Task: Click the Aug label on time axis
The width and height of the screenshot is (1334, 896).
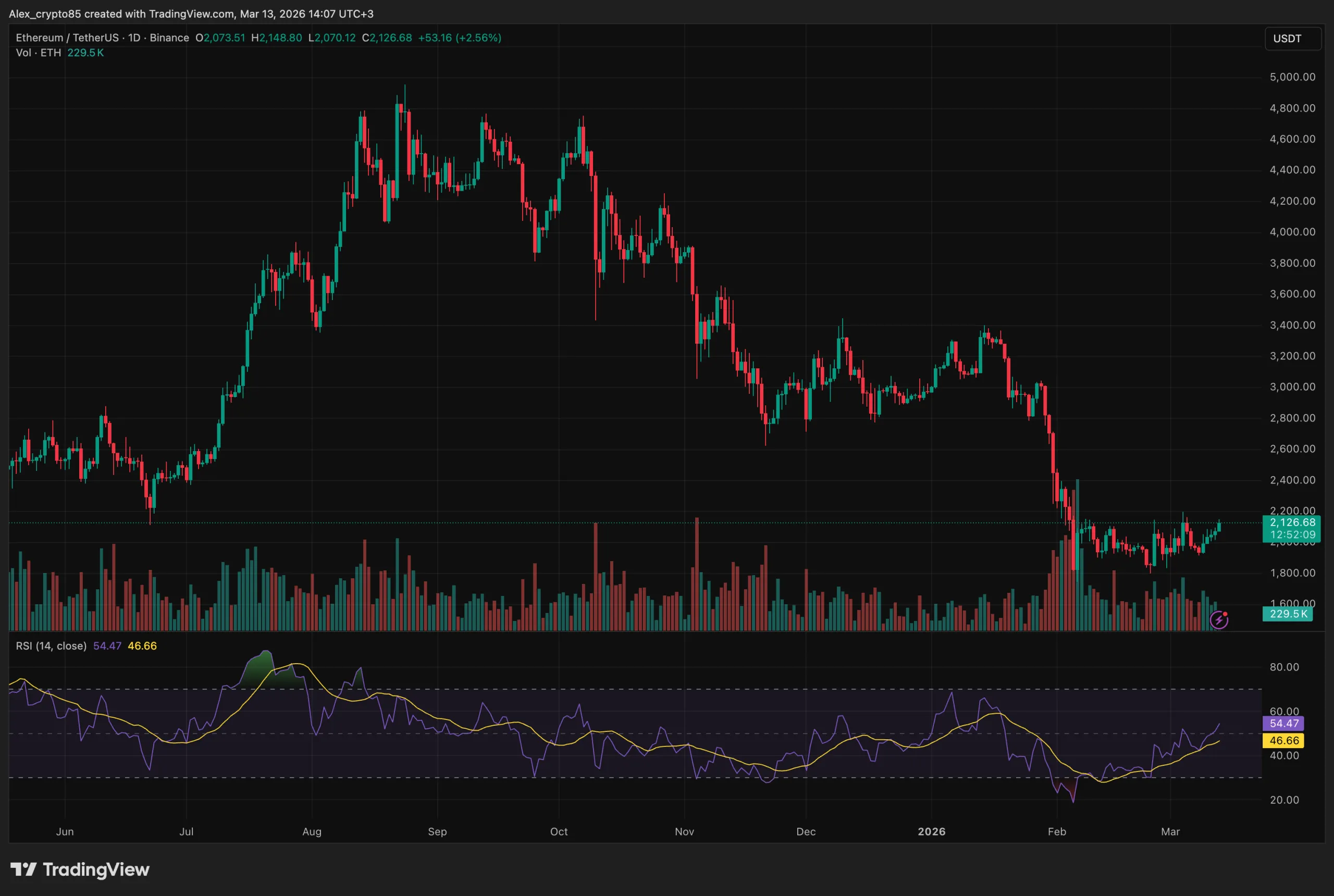Action: pos(312,831)
